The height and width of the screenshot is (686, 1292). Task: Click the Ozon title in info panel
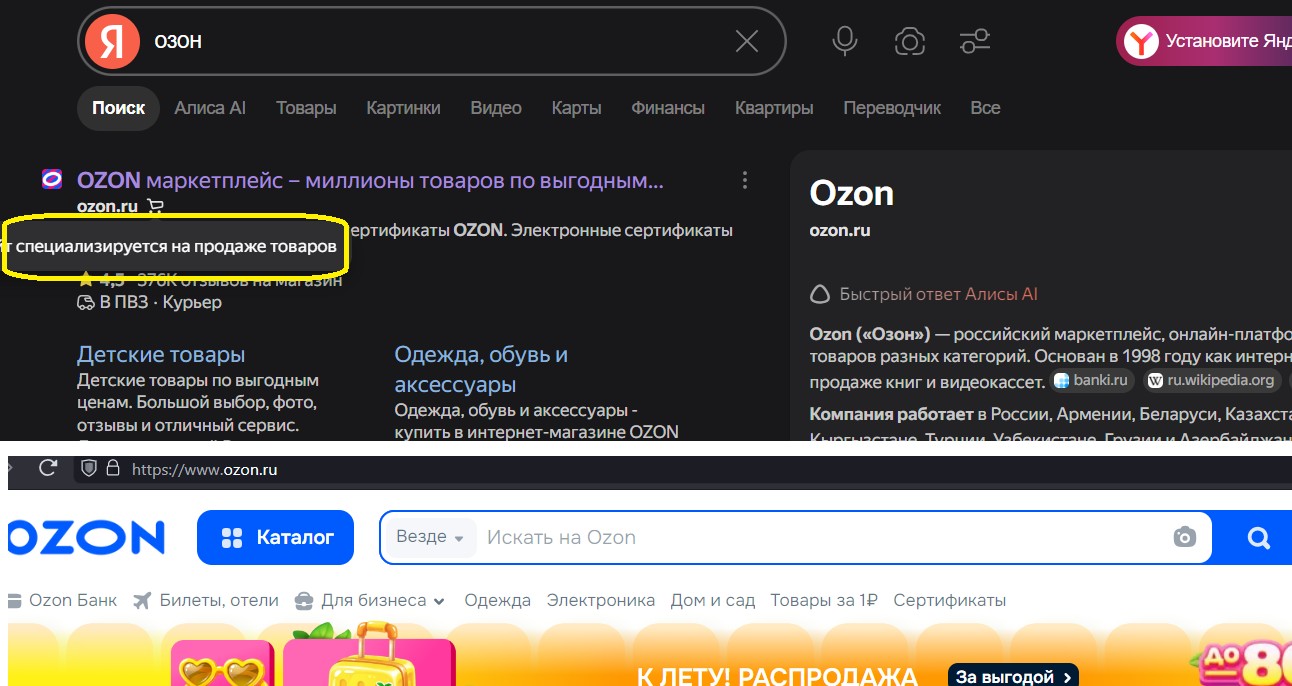(x=852, y=193)
